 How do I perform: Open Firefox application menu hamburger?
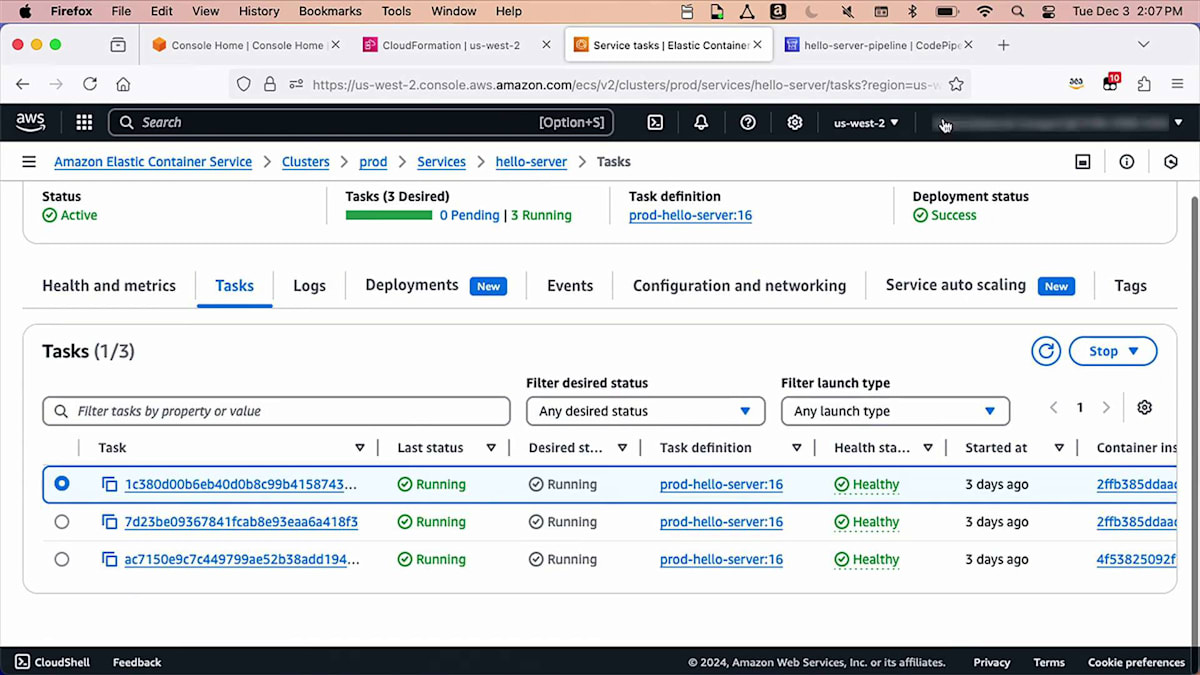(1177, 84)
